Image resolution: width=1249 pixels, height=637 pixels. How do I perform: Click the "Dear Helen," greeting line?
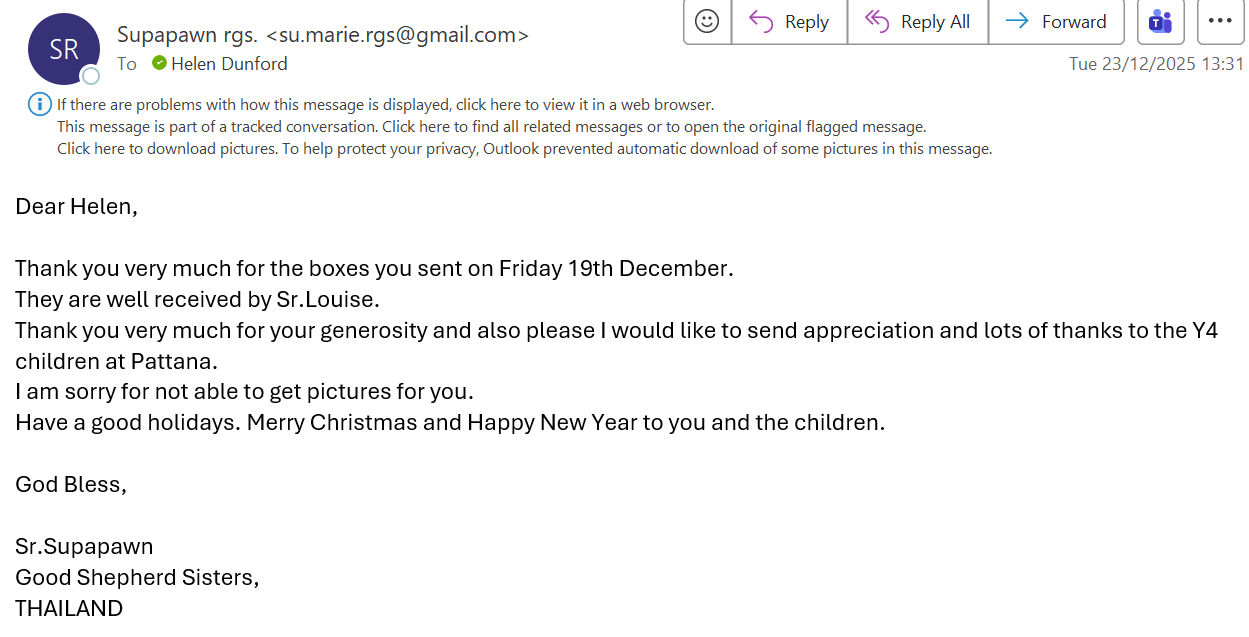pos(76,207)
